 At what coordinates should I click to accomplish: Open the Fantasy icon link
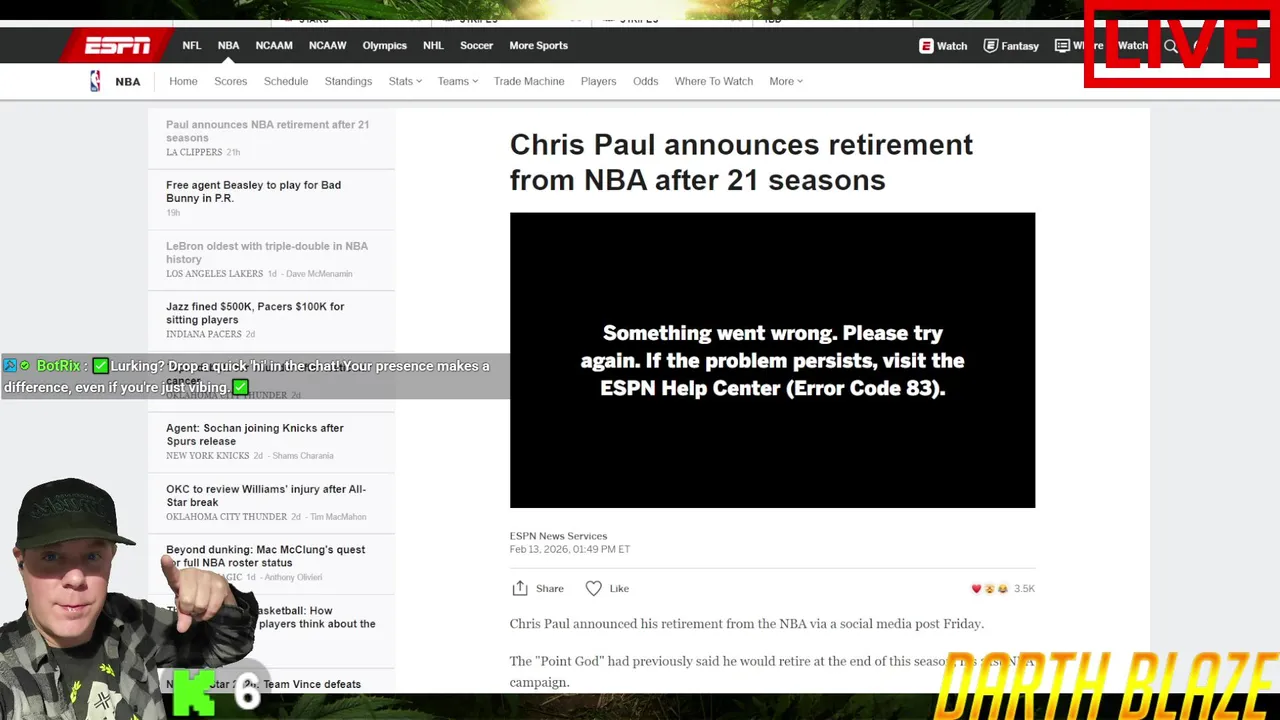pos(991,46)
